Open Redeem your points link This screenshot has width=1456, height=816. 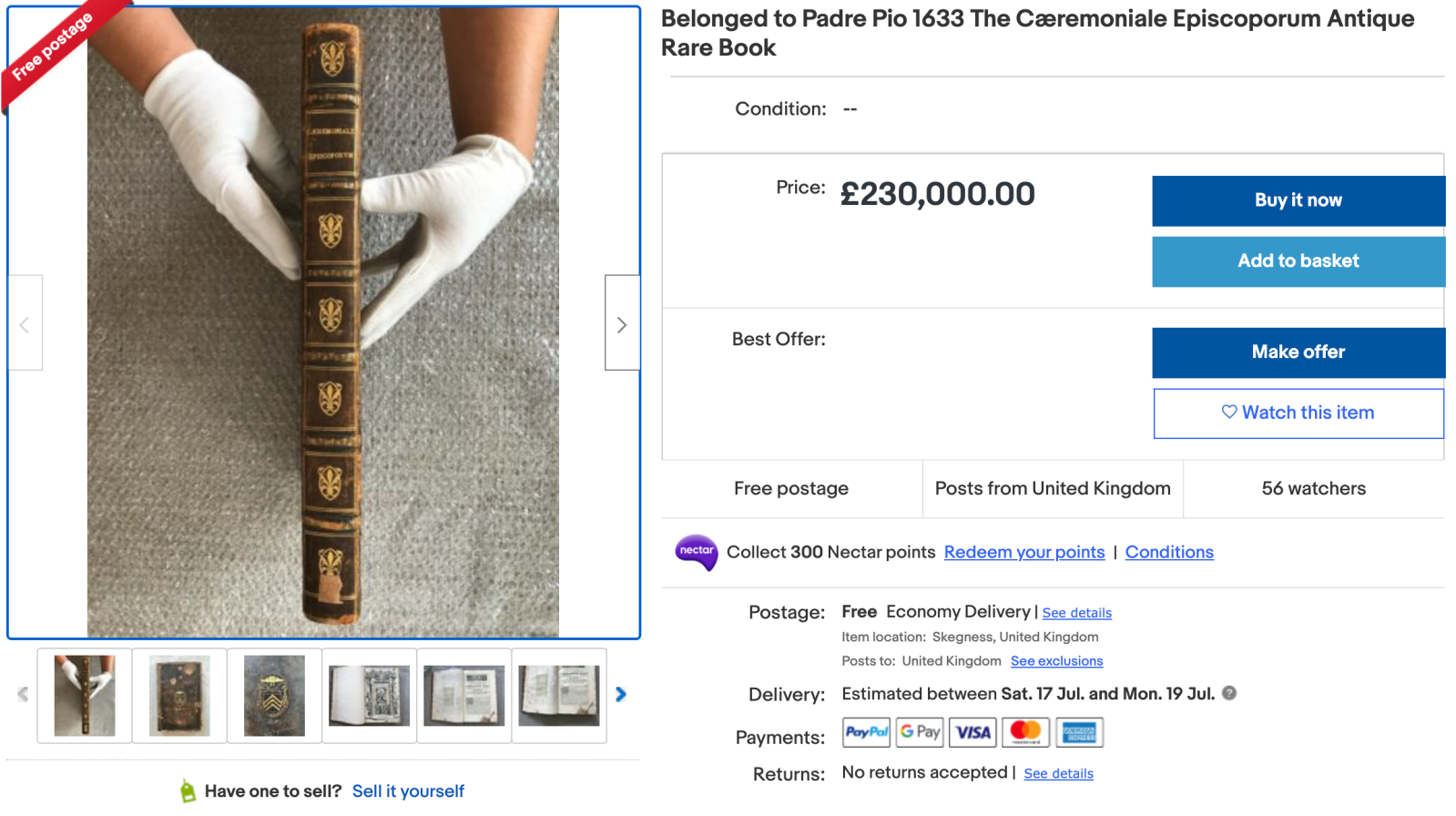pos(1023,552)
